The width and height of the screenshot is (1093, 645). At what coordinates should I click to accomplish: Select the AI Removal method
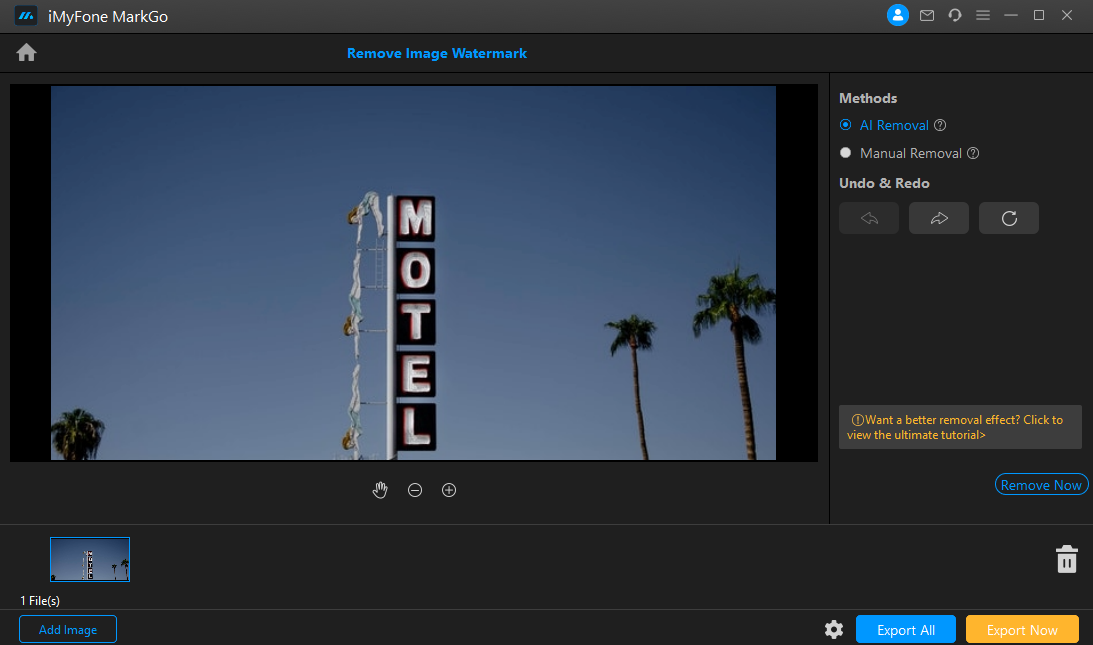coord(846,125)
